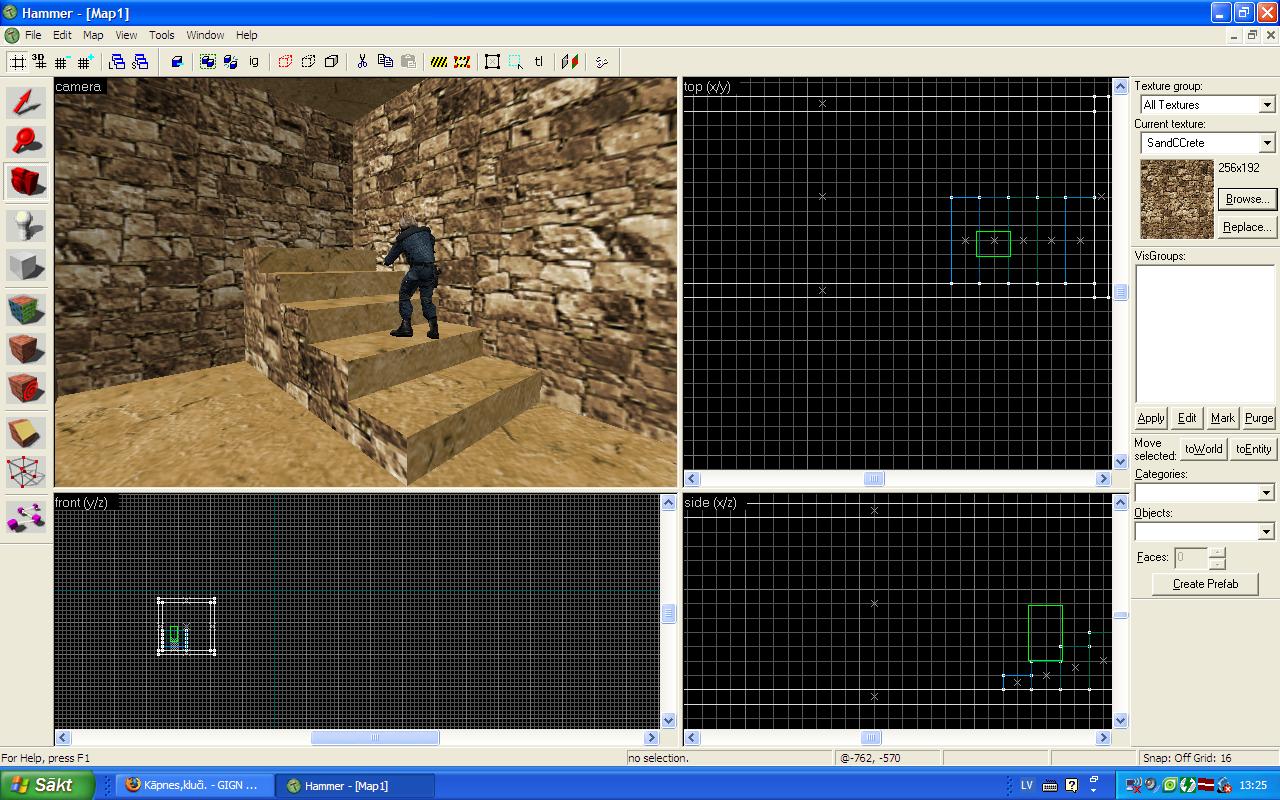1280x800 pixels.
Task: Click the Carve tool icon
Action: pyautogui.click(x=177, y=61)
